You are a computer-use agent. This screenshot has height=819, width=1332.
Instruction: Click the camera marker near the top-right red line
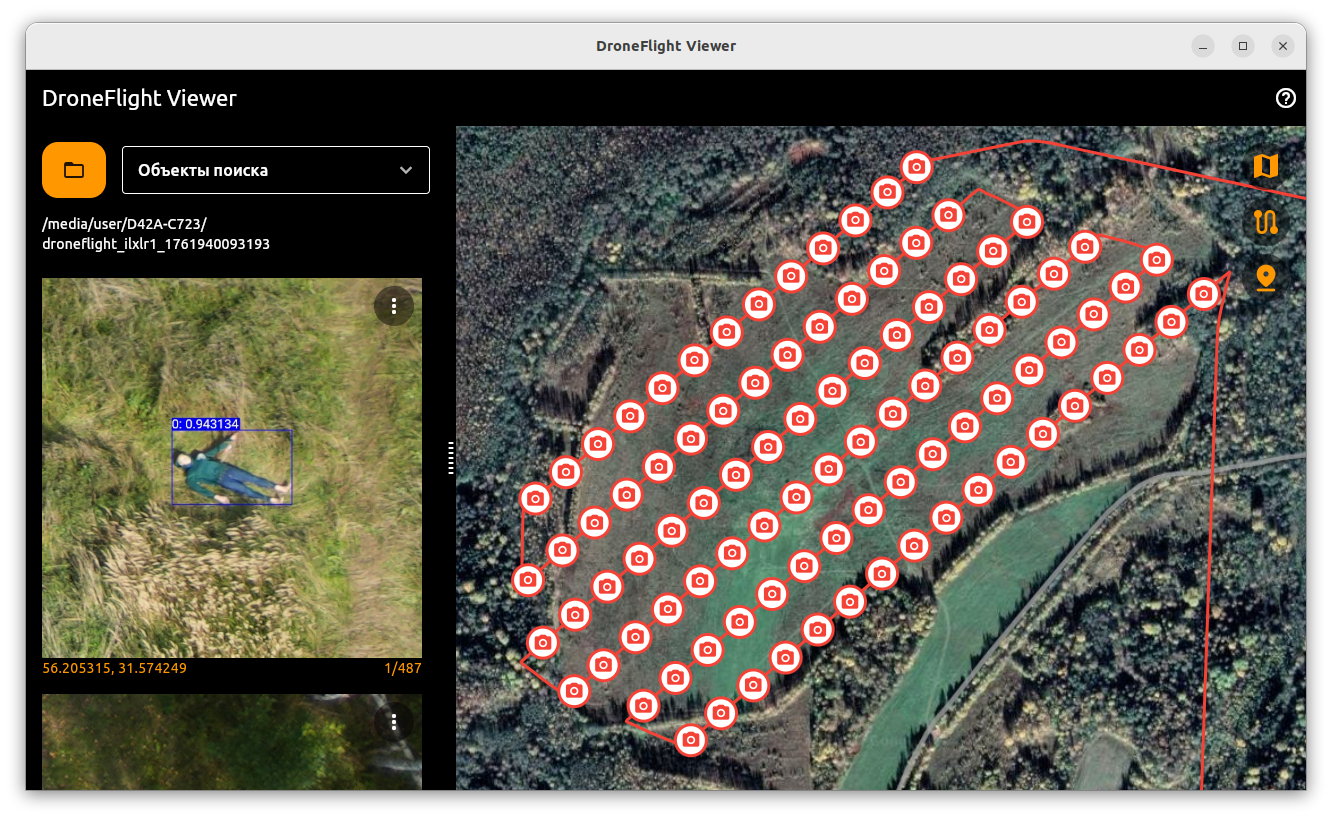[1157, 259]
